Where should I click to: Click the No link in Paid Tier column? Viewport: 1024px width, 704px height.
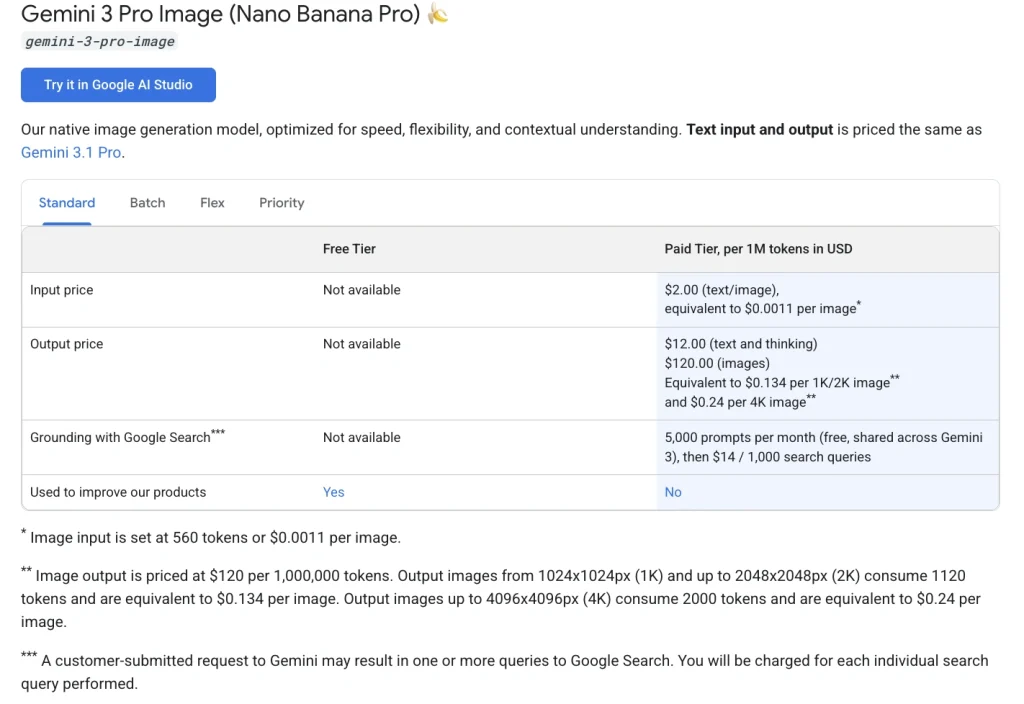pos(673,492)
